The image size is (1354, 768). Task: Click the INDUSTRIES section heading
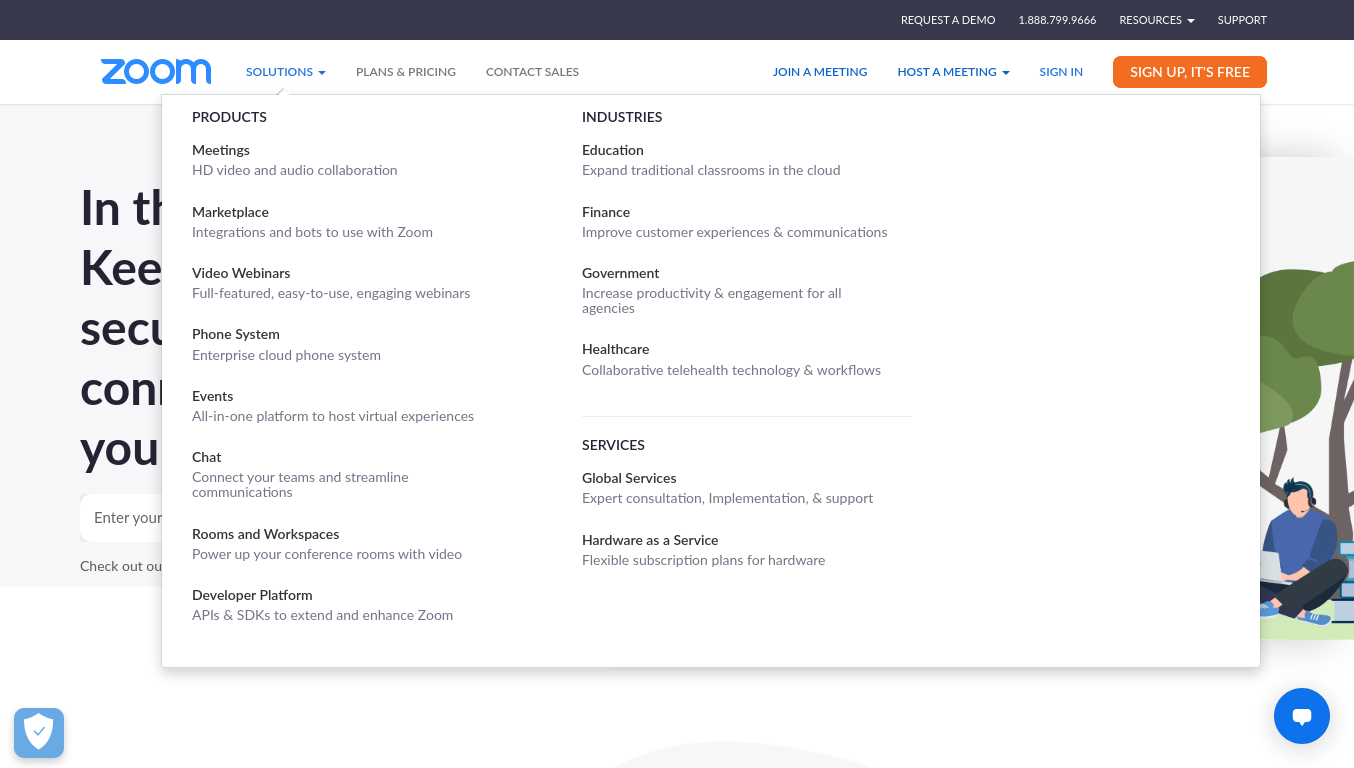click(x=622, y=117)
